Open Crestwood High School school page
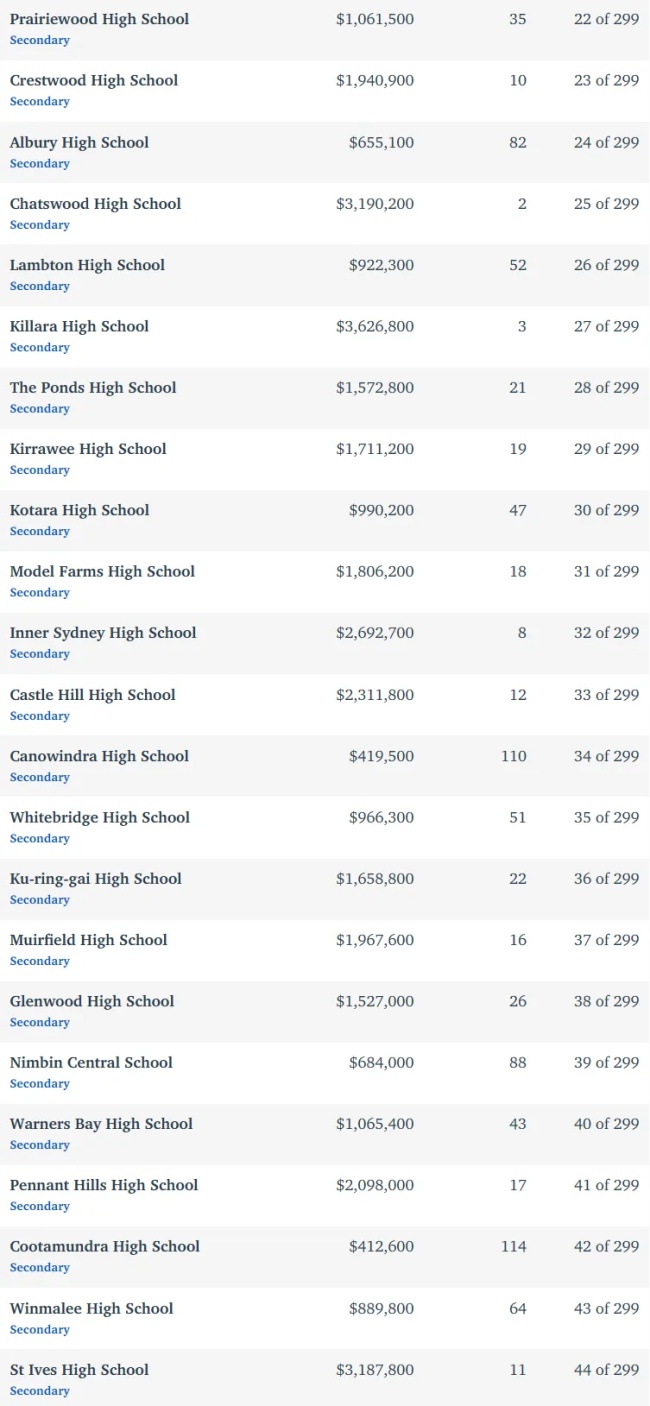The image size is (650, 1406). pyautogui.click(x=94, y=80)
